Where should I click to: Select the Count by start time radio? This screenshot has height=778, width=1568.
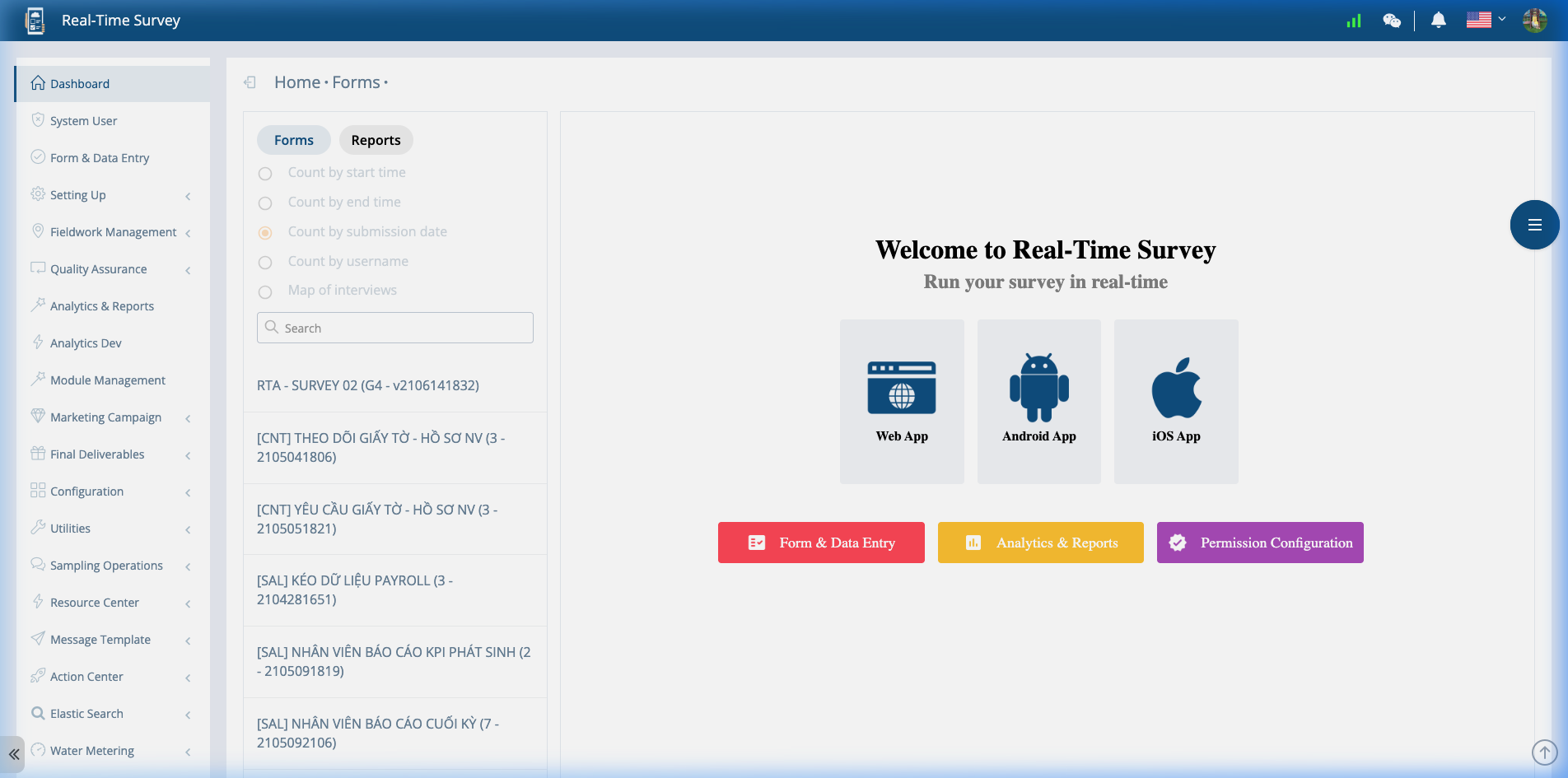[265, 174]
